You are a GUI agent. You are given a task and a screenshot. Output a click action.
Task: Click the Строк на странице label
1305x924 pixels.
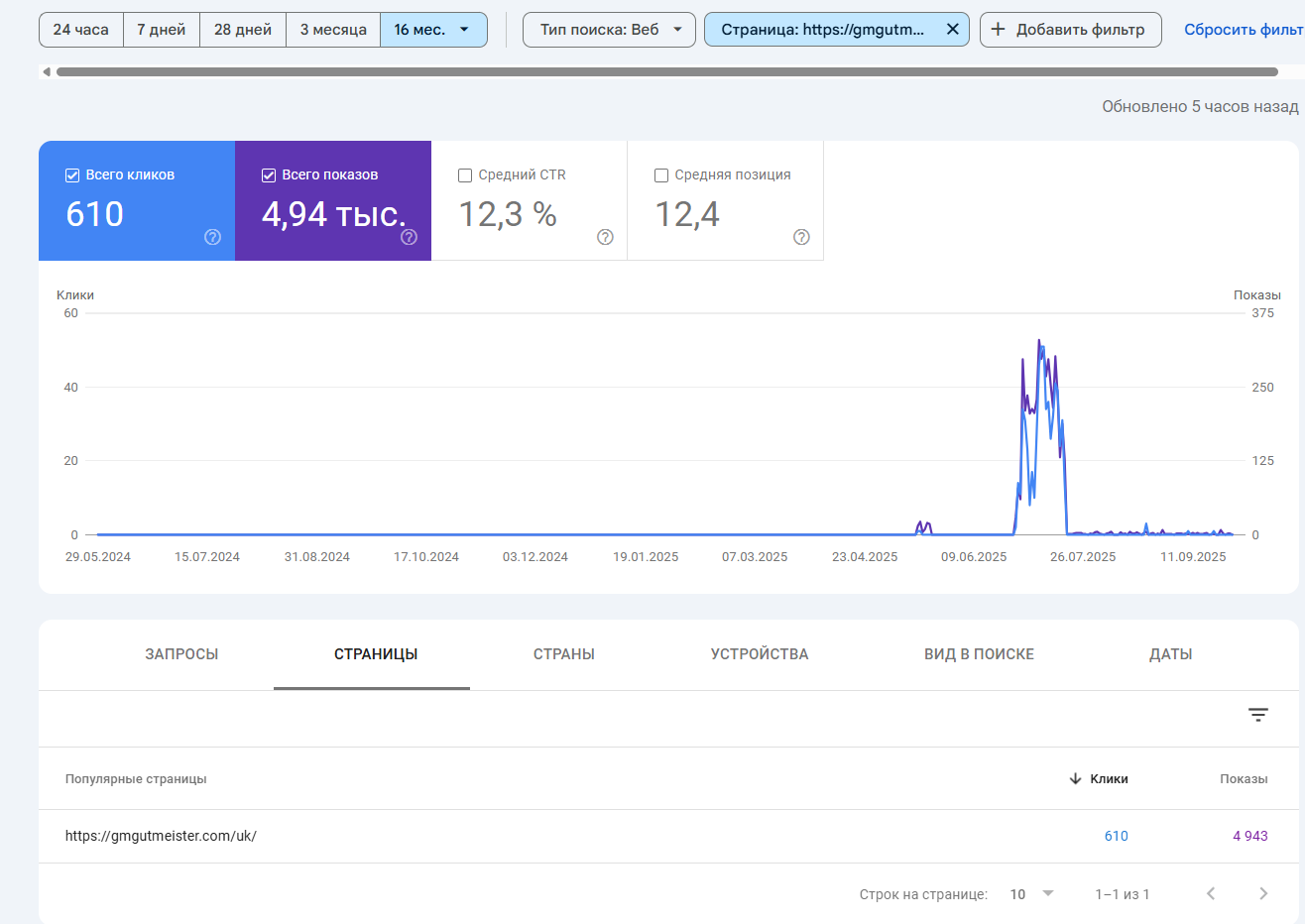(x=923, y=894)
